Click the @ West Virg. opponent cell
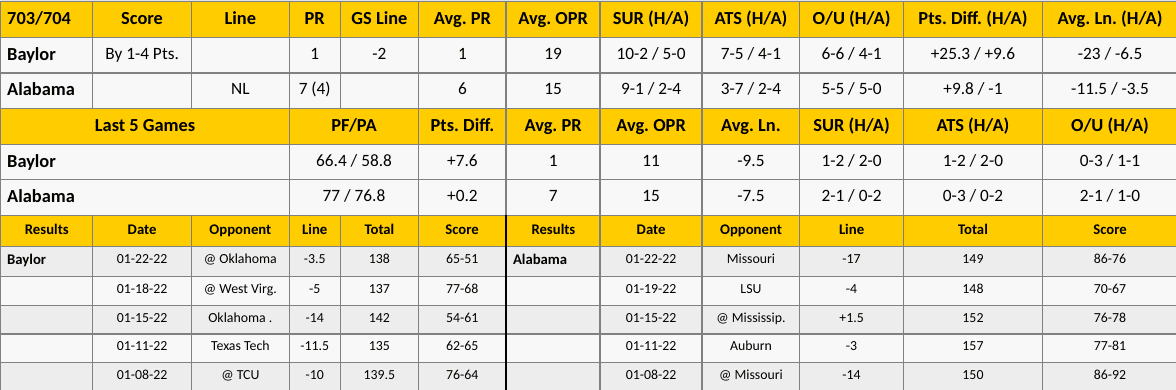Screen dimensions: 1176x390 coord(240,289)
